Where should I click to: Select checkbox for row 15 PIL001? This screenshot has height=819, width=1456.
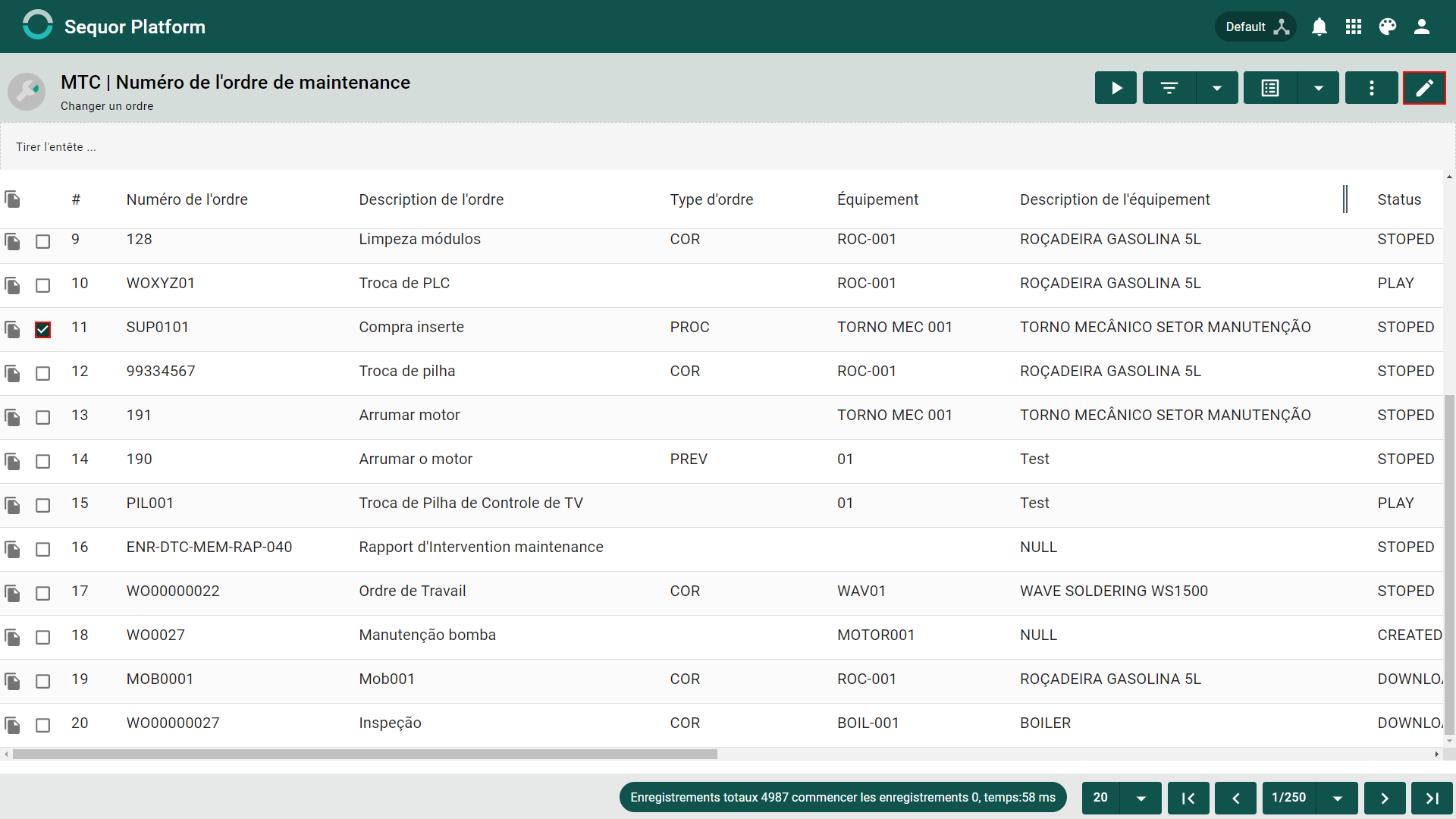pyautogui.click(x=43, y=505)
